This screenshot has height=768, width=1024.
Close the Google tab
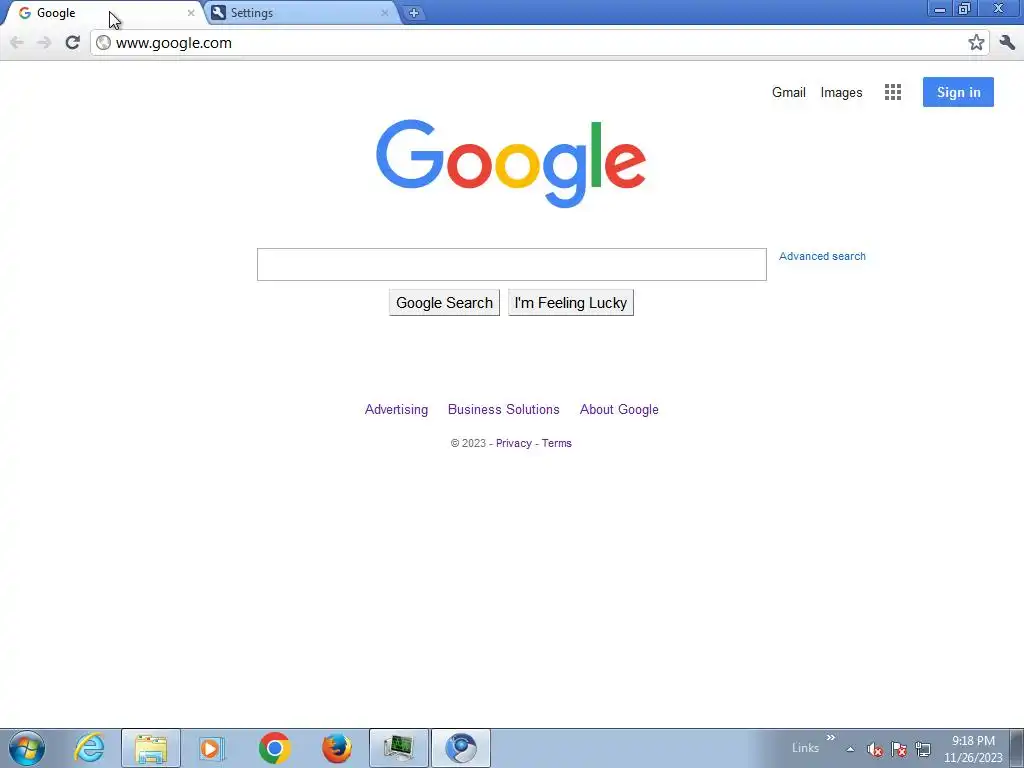pos(191,13)
